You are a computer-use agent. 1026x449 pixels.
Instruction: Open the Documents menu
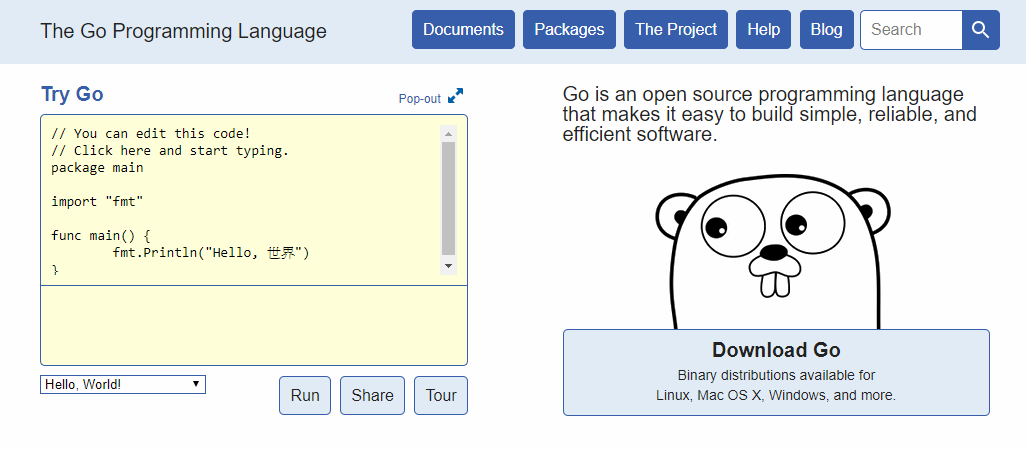463,30
